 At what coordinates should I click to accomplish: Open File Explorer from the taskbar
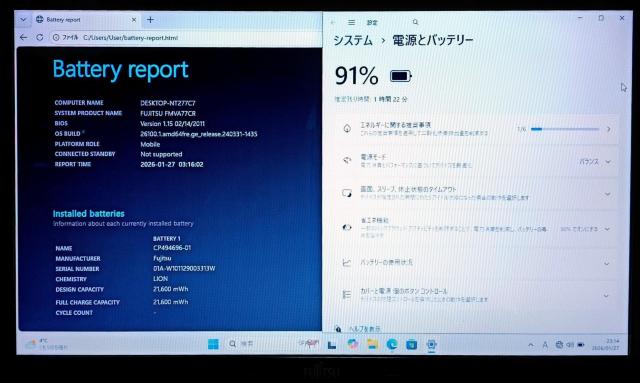(x=372, y=344)
